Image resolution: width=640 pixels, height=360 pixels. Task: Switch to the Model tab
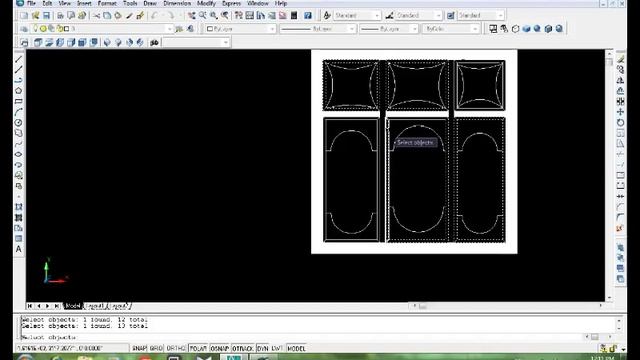point(73,306)
